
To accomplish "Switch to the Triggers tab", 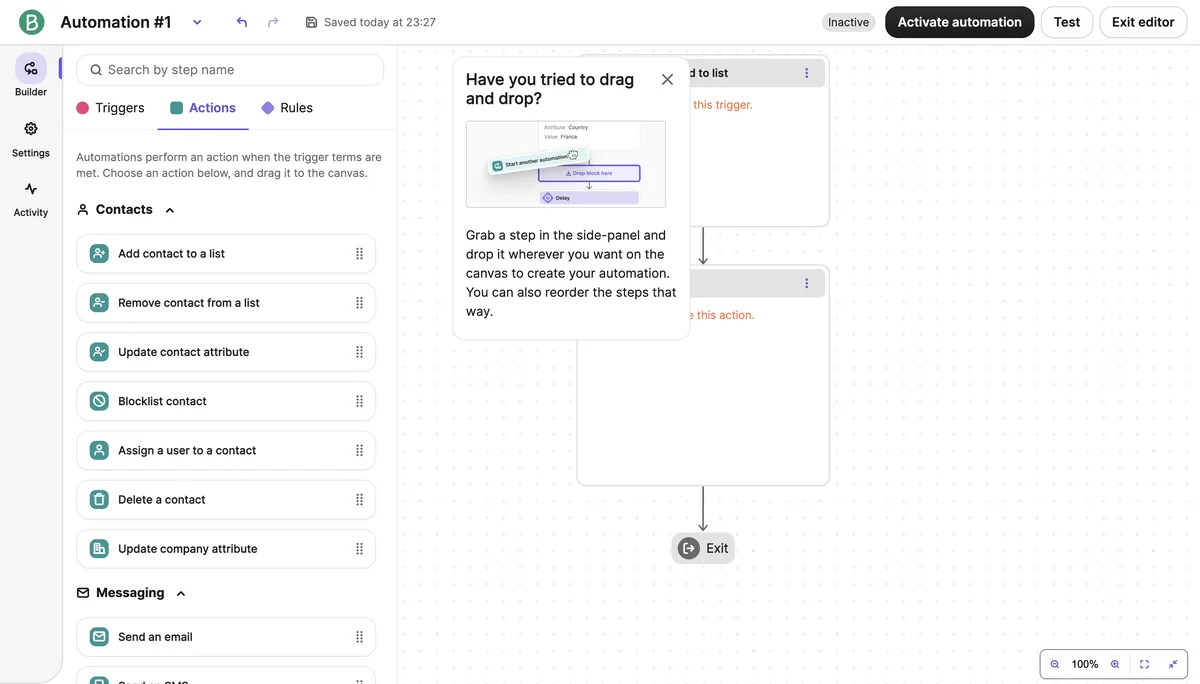I will (111, 108).
